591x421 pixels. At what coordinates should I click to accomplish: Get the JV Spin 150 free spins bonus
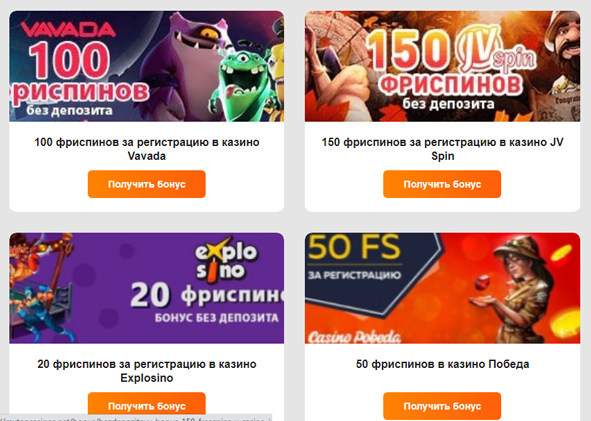pos(442,184)
